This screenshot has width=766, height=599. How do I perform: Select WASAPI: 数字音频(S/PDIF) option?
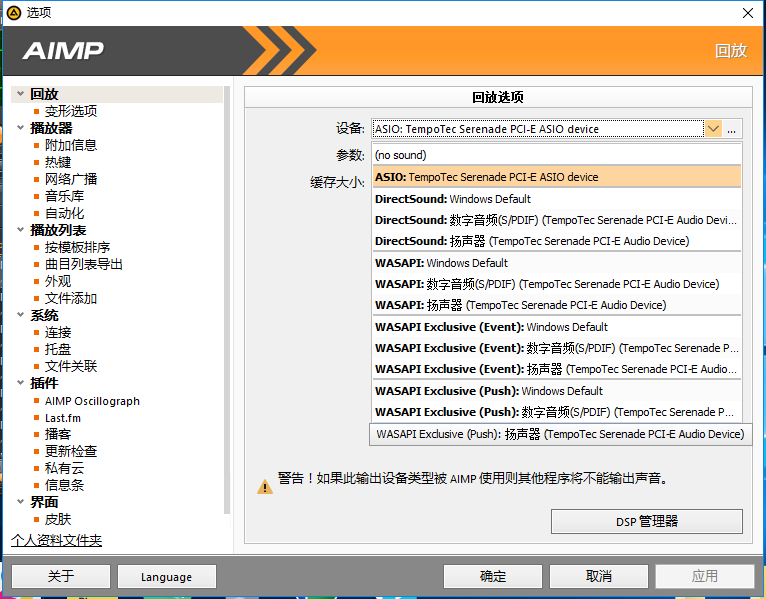(x=556, y=284)
